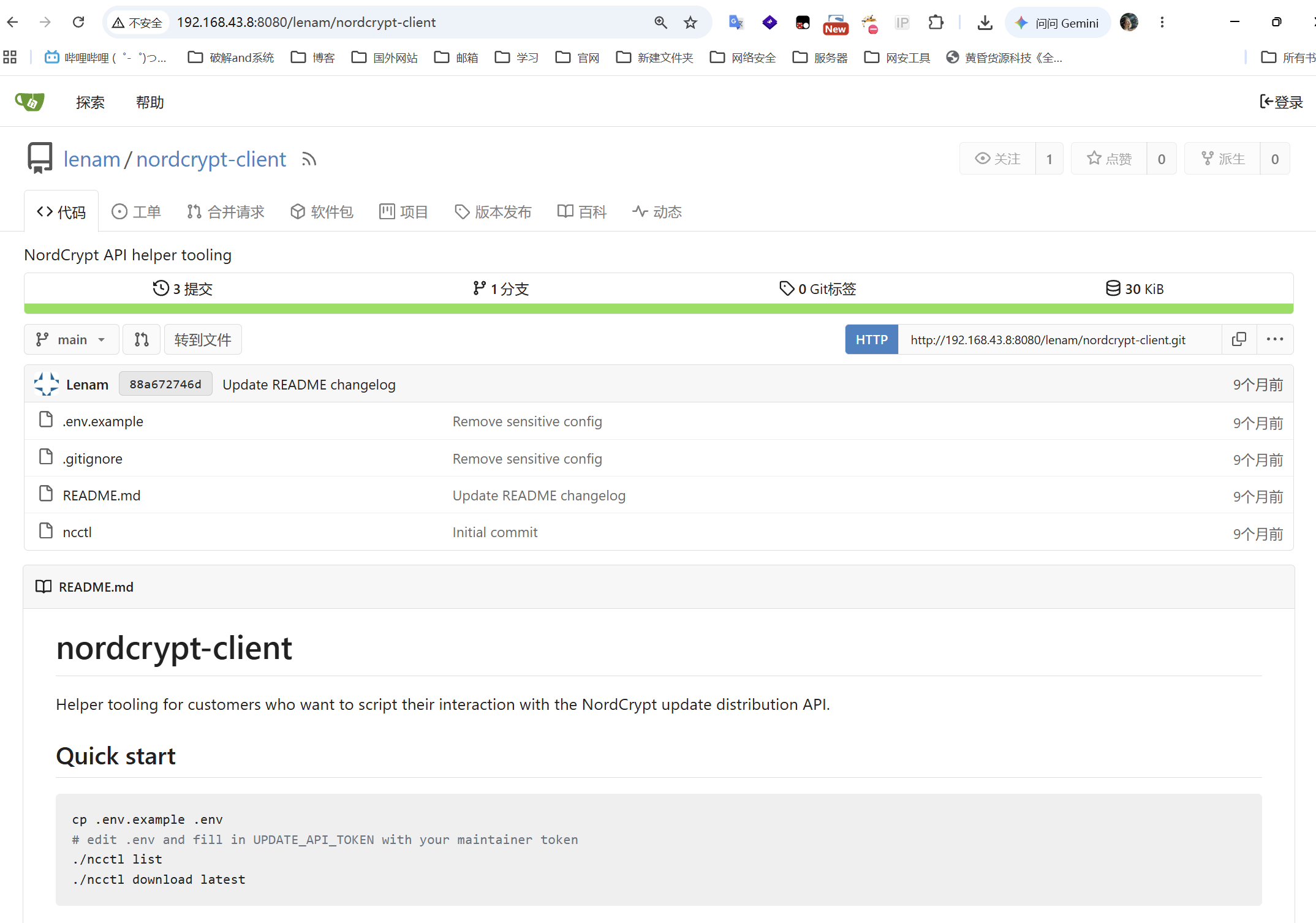
Task: Switch to the 项目 projects tab
Action: 404,212
